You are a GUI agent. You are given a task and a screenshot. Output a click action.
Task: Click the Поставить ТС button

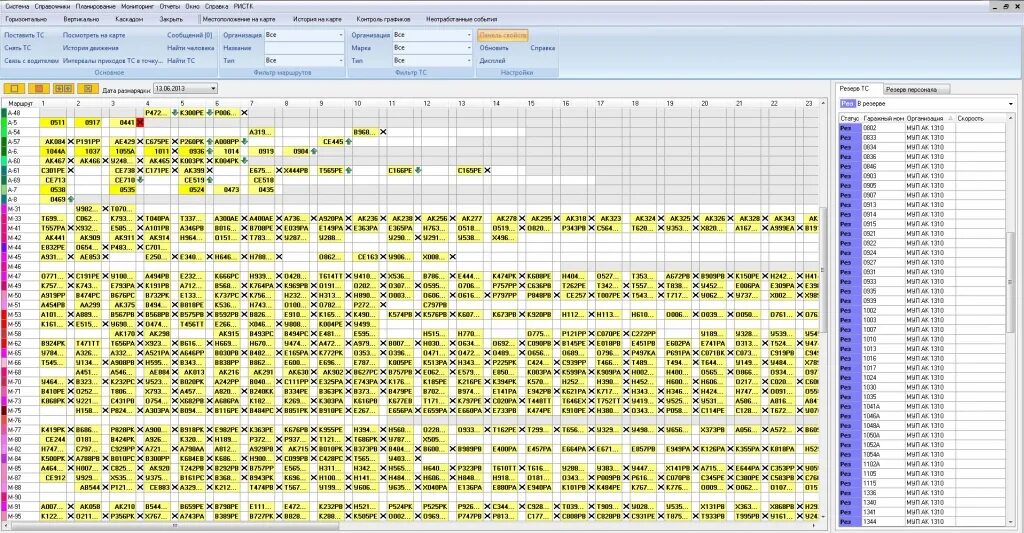(24, 35)
